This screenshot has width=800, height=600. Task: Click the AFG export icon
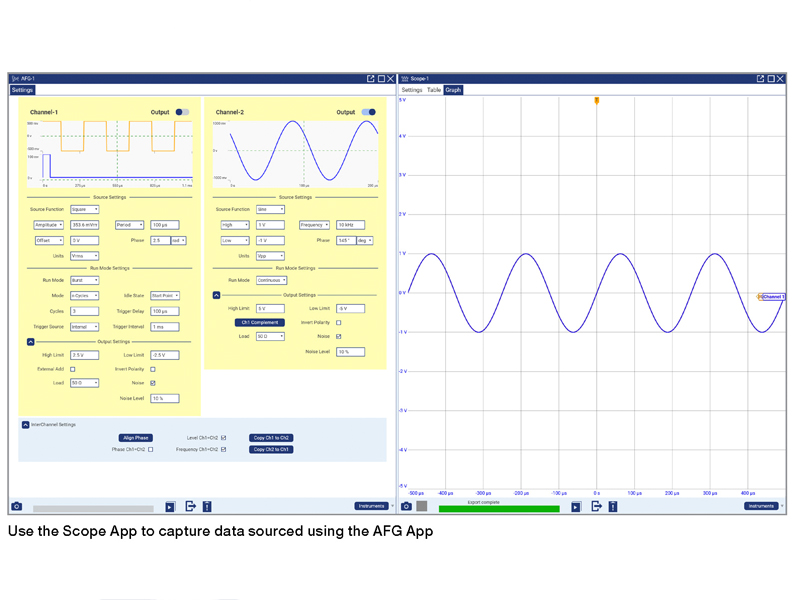point(189,507)
